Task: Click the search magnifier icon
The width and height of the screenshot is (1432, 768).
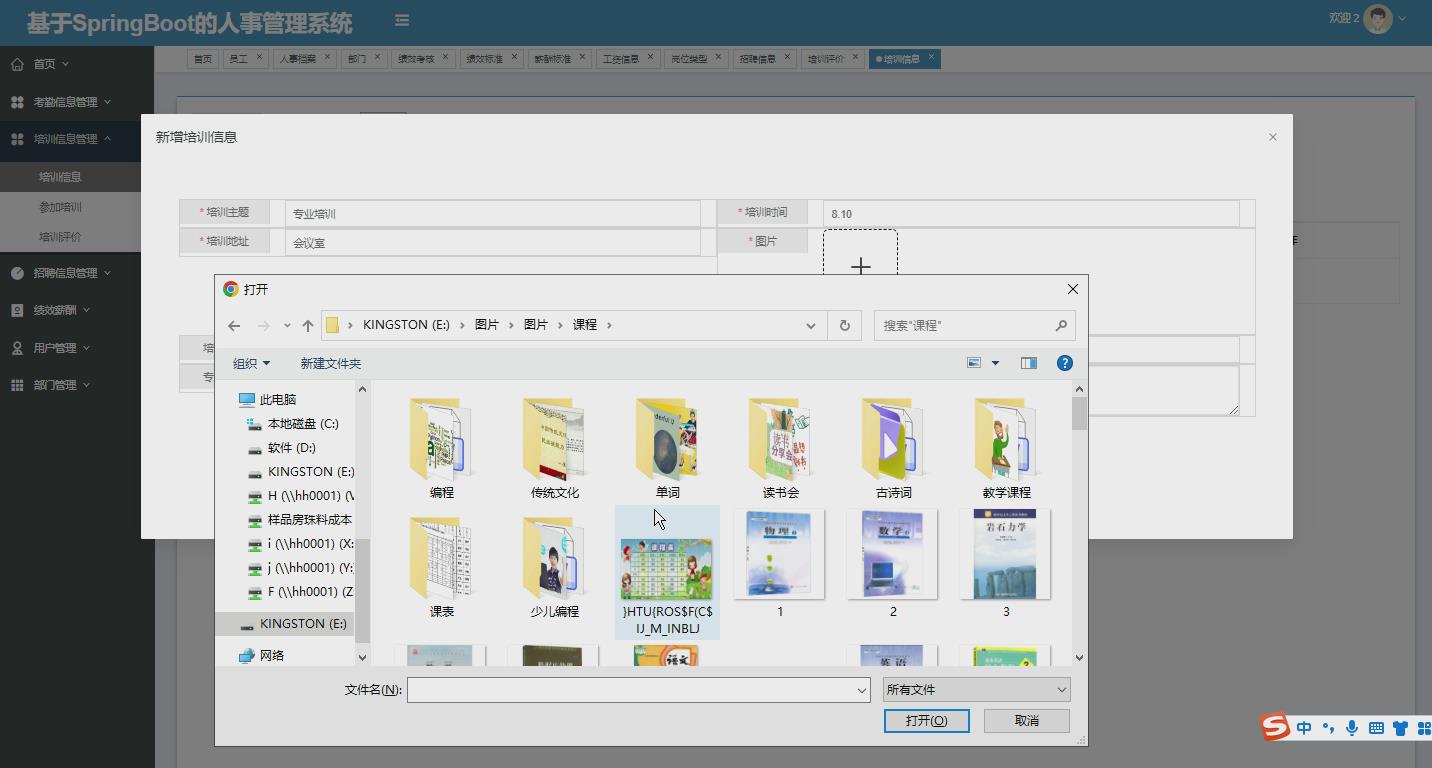Action: [x=1061, y=325]
